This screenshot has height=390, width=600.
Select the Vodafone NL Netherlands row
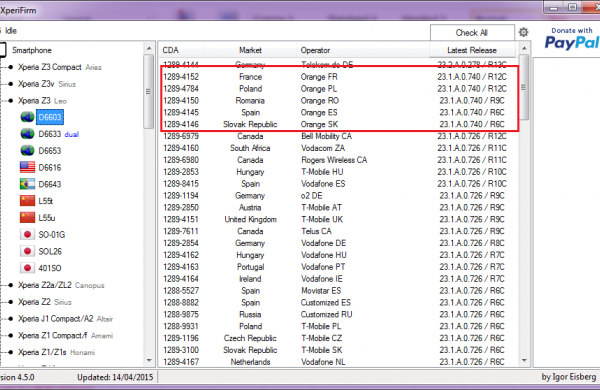pyautogui.click(x=339, y=362)
